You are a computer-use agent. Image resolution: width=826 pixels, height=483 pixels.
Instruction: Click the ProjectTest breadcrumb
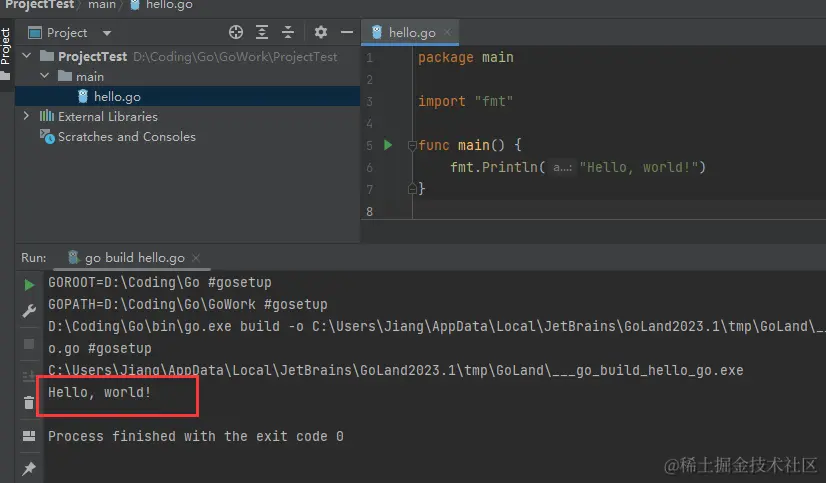click(x=40, y=5)
